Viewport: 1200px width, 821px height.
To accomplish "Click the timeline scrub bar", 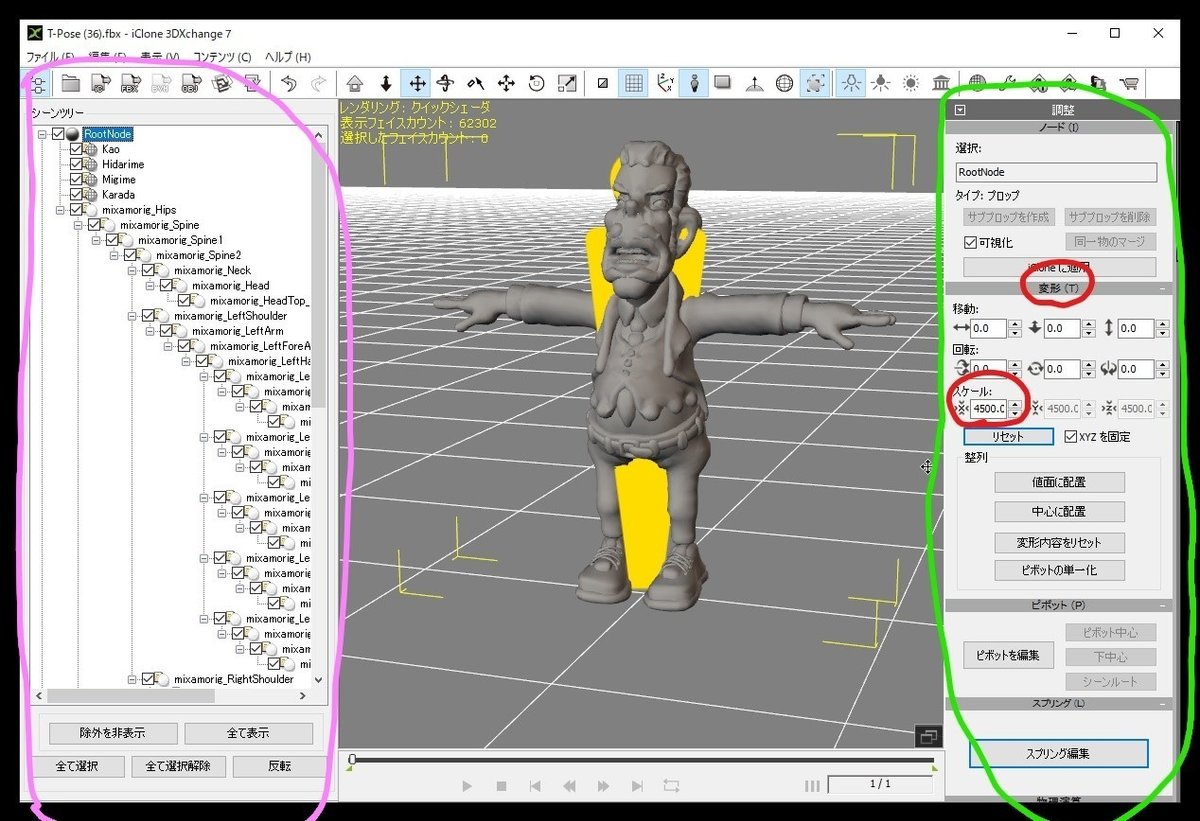I will 642,761.
